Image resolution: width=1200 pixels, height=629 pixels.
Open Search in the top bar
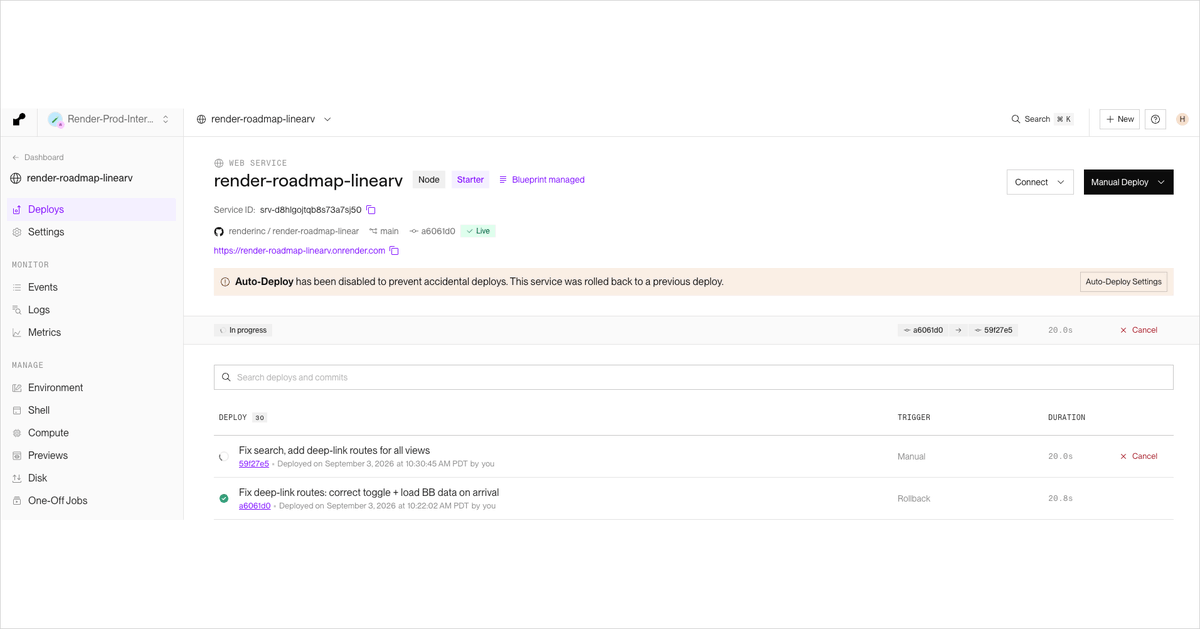click(x=1042, y=119)
